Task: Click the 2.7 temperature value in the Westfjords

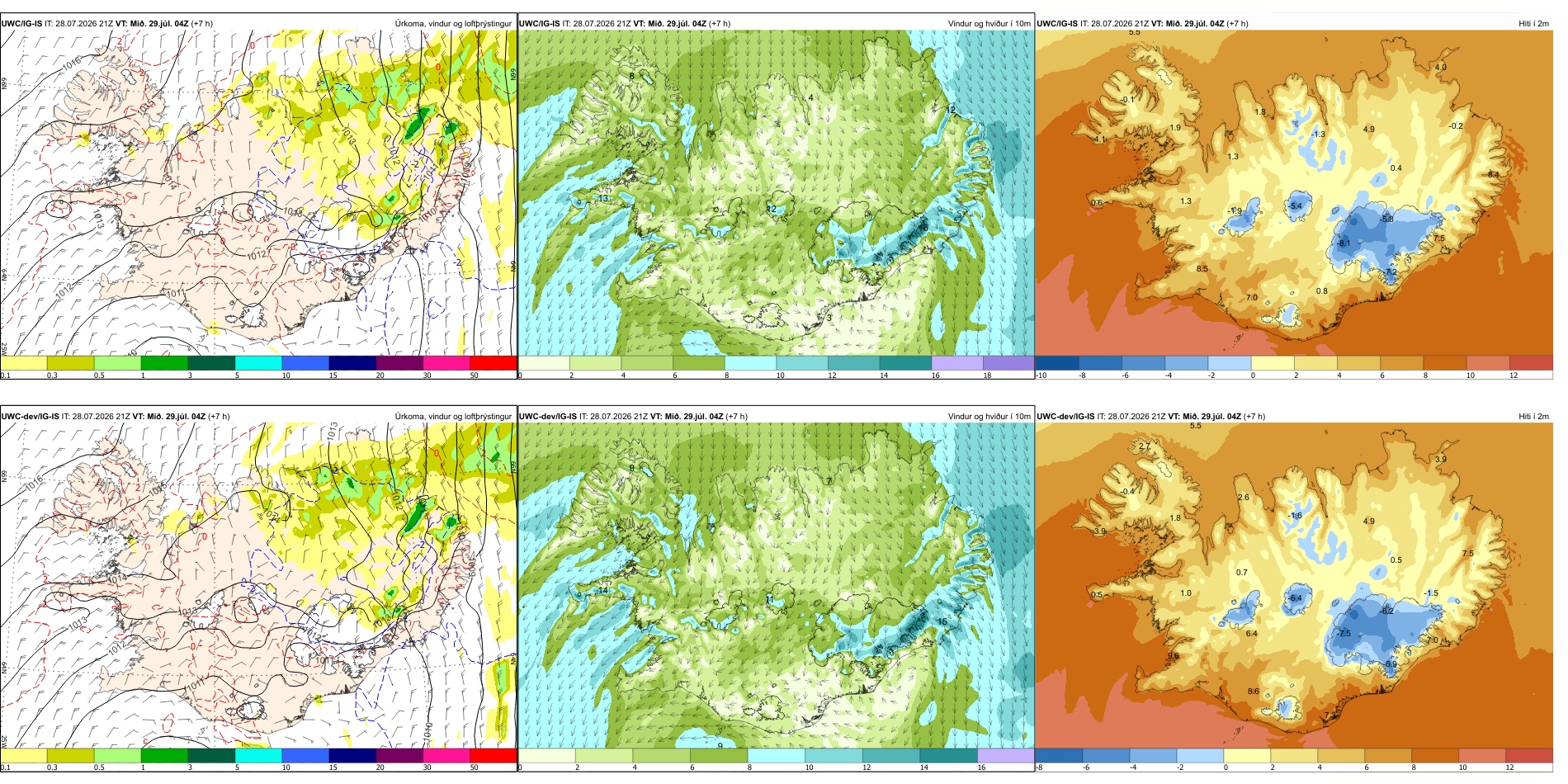Action: 1145,446
